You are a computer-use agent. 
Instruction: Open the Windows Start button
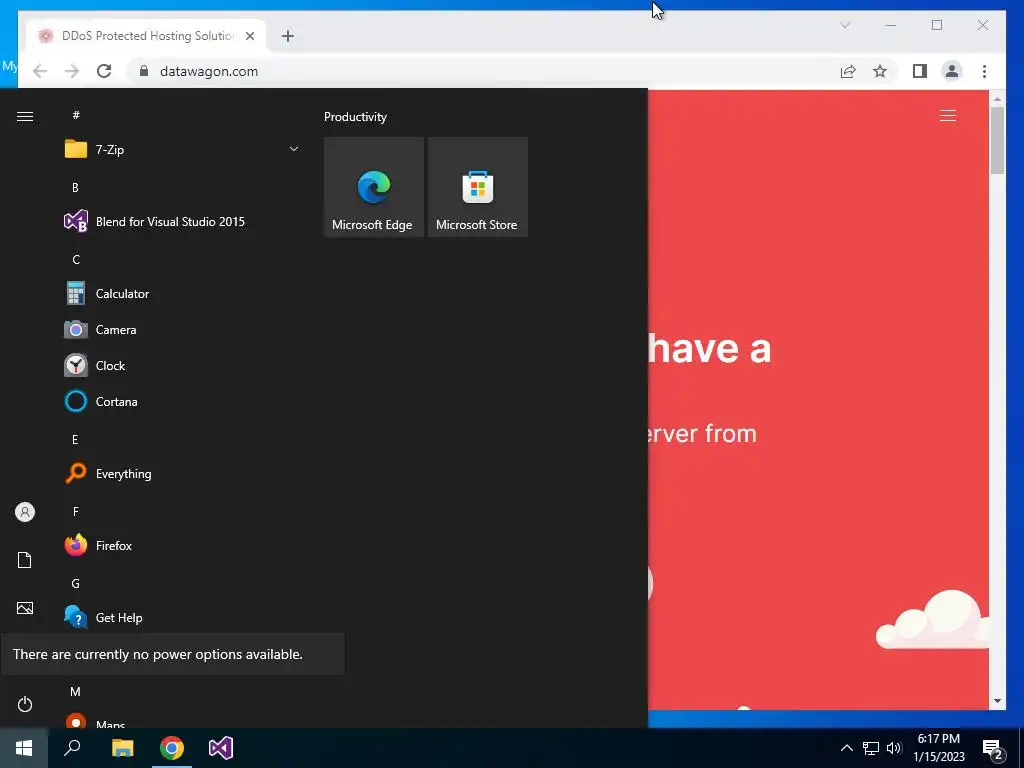click(x=24, y=748)
